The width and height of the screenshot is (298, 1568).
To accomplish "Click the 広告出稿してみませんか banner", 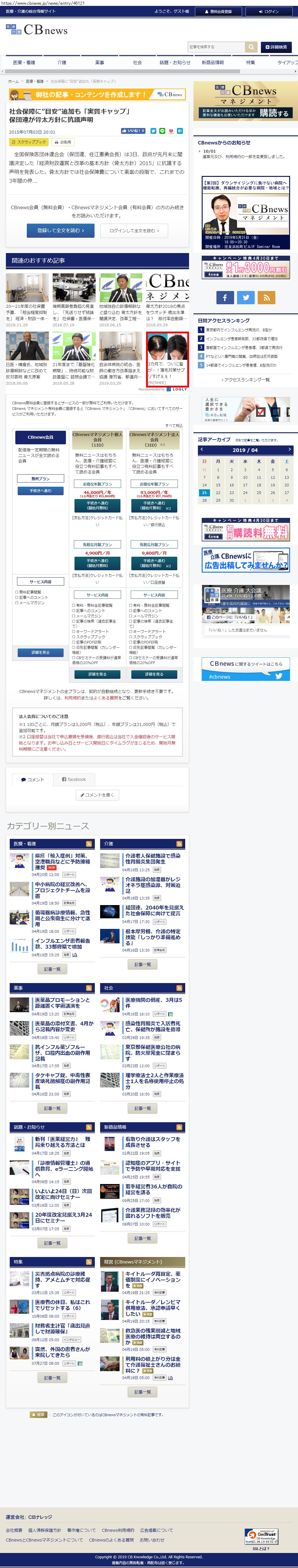I will pyautogui.click(x=246, y=559).
